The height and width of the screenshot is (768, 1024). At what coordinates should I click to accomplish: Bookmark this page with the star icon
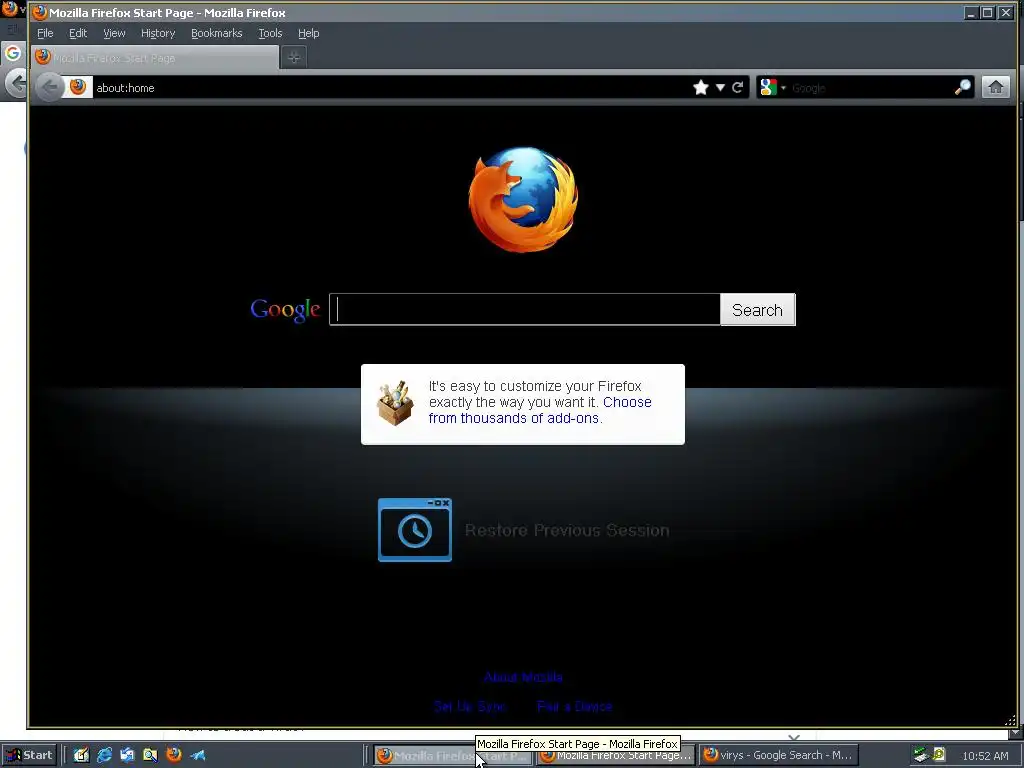701,88
